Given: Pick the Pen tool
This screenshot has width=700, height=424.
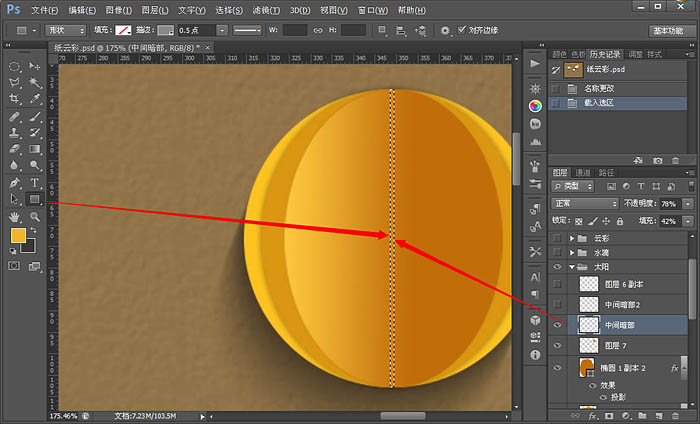Looking at the screenshot, I should [14, 183].
